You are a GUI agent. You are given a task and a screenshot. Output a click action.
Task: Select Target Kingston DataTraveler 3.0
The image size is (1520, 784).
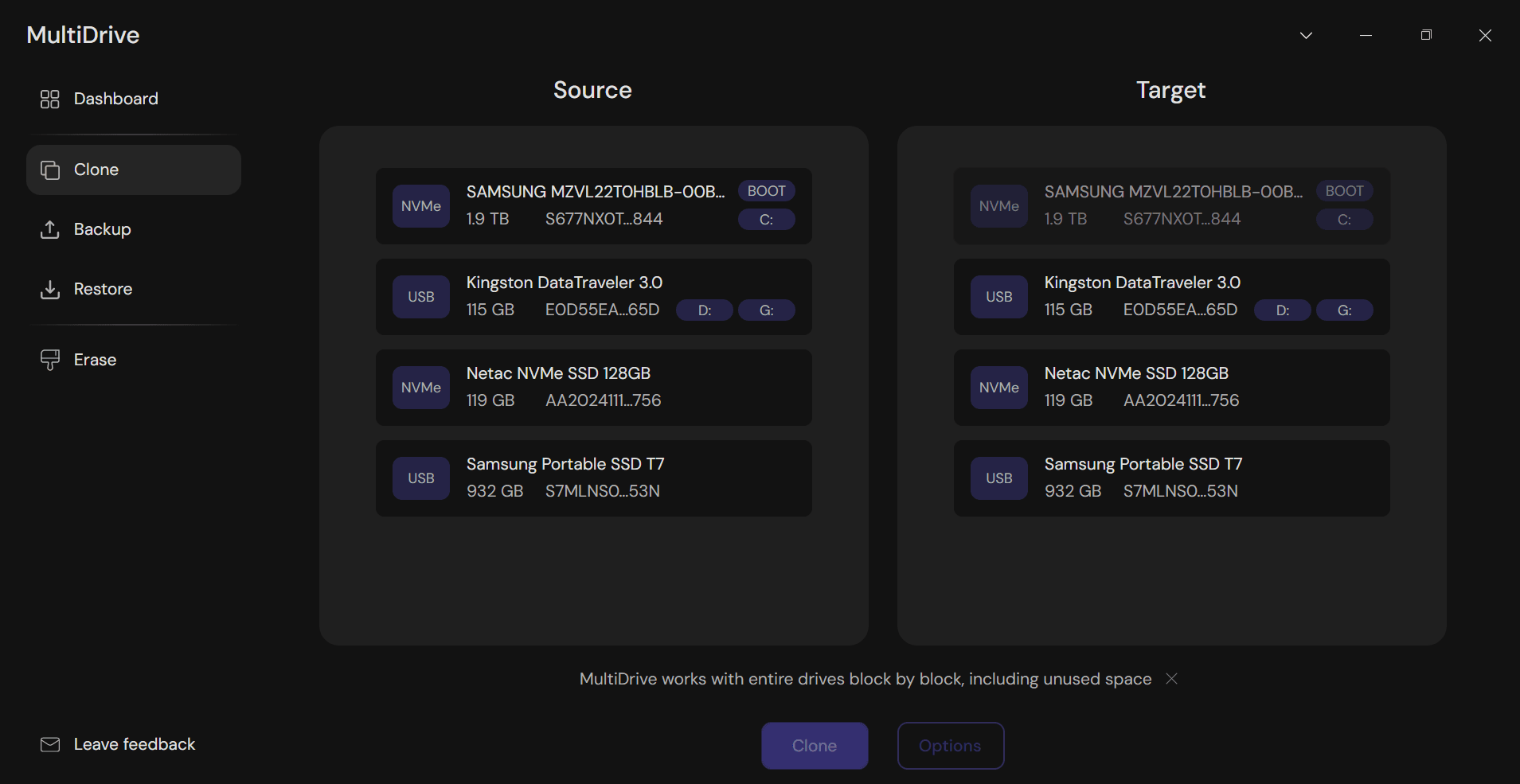(x=1172, y=297)
